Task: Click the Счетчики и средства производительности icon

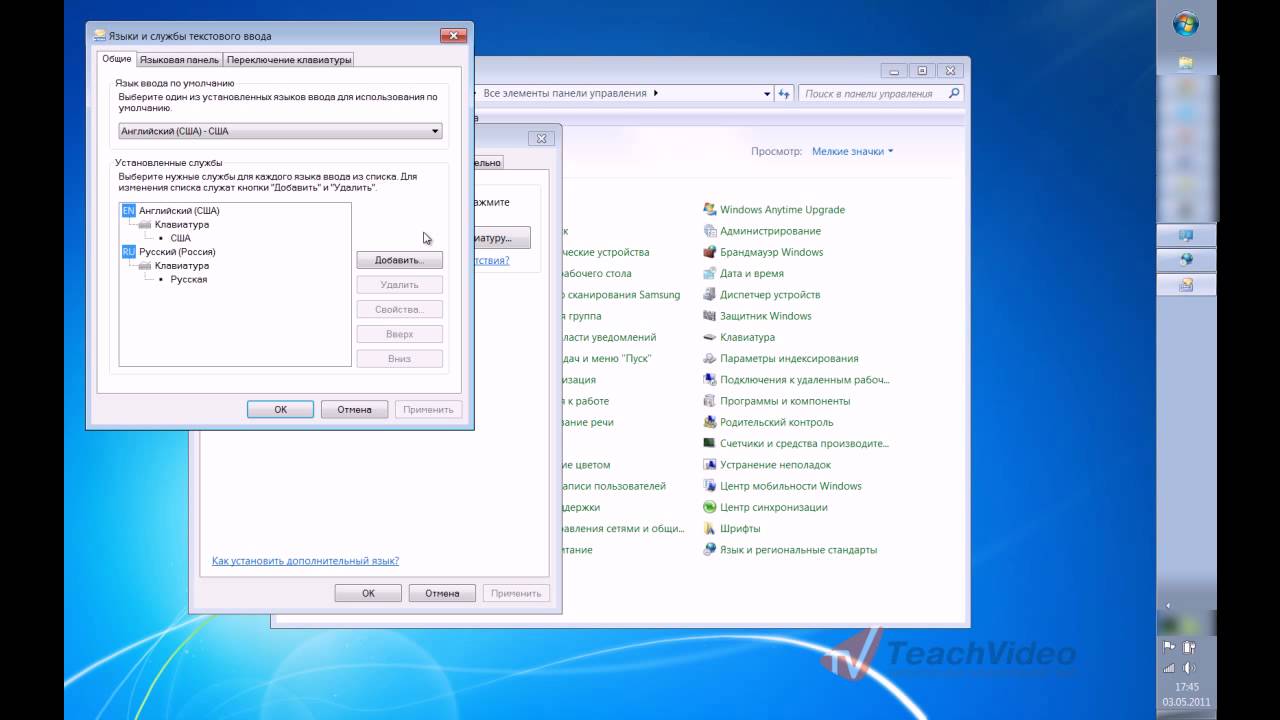Action: point(710,443)
